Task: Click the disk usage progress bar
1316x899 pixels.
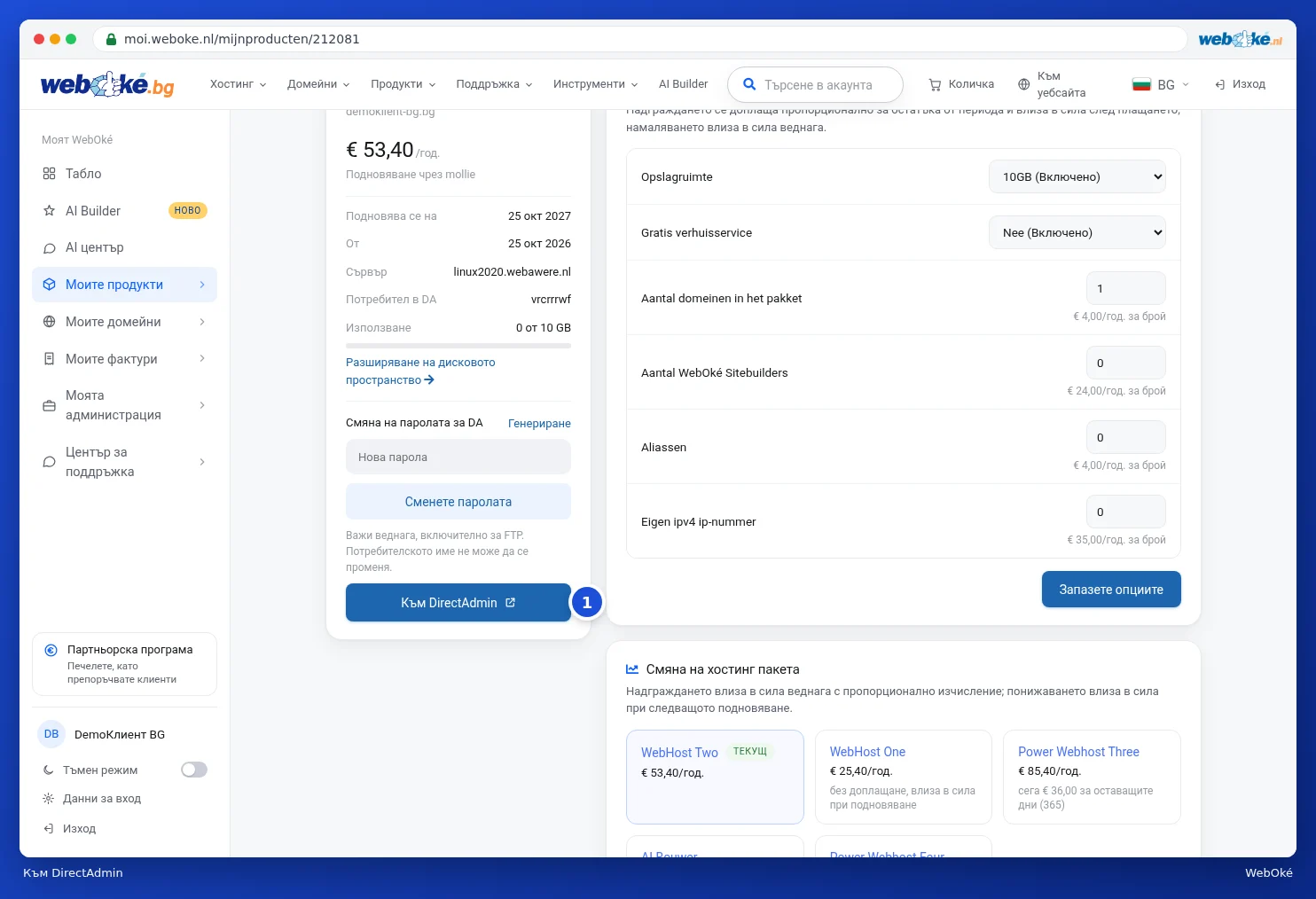Action: coord(458,346)
